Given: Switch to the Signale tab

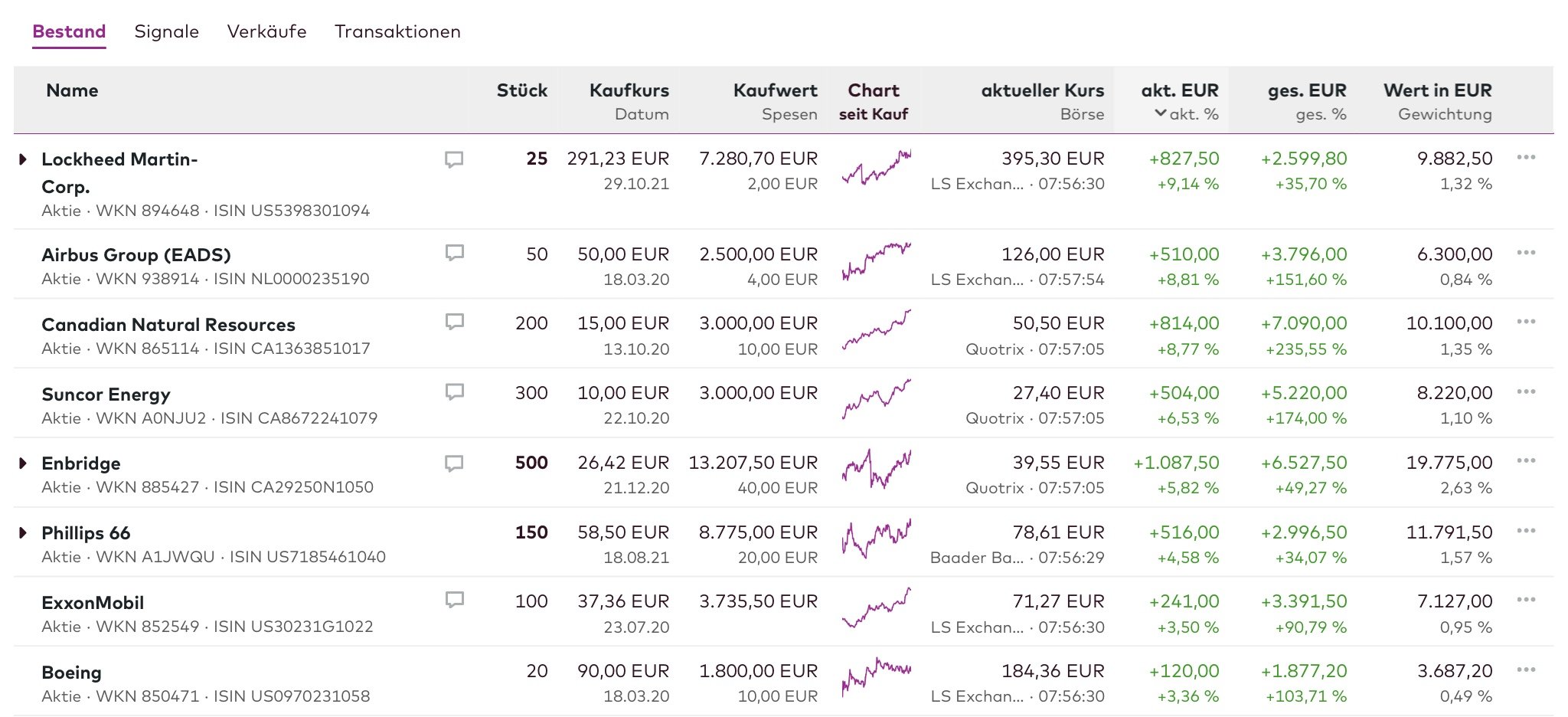Looking at the screenshot, I should (x=166, y=32).
